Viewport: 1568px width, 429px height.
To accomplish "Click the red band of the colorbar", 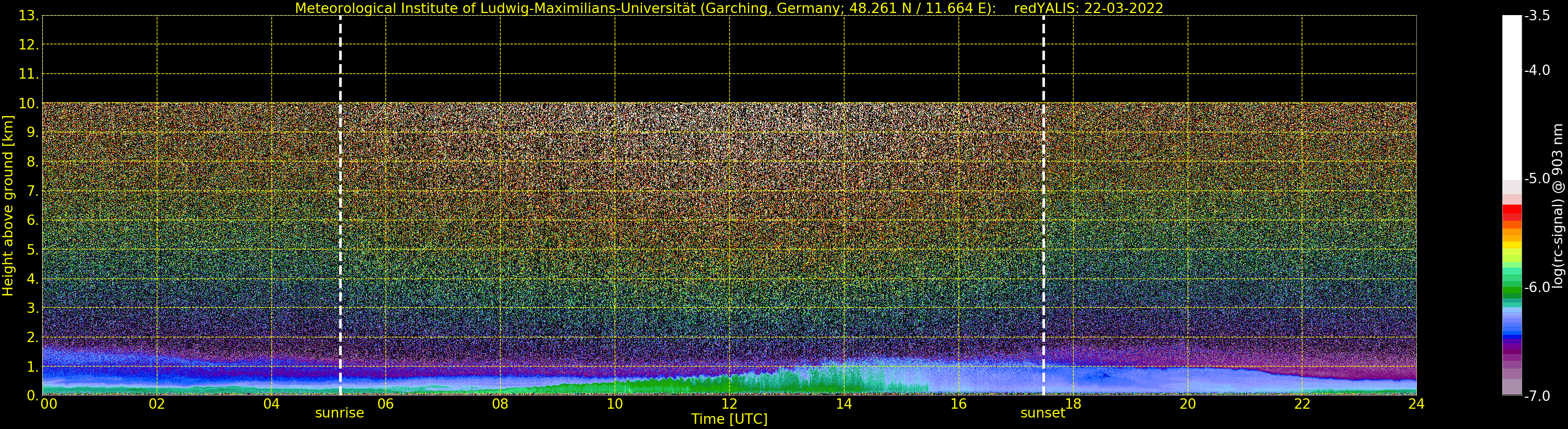I will tap(1512, 213).
